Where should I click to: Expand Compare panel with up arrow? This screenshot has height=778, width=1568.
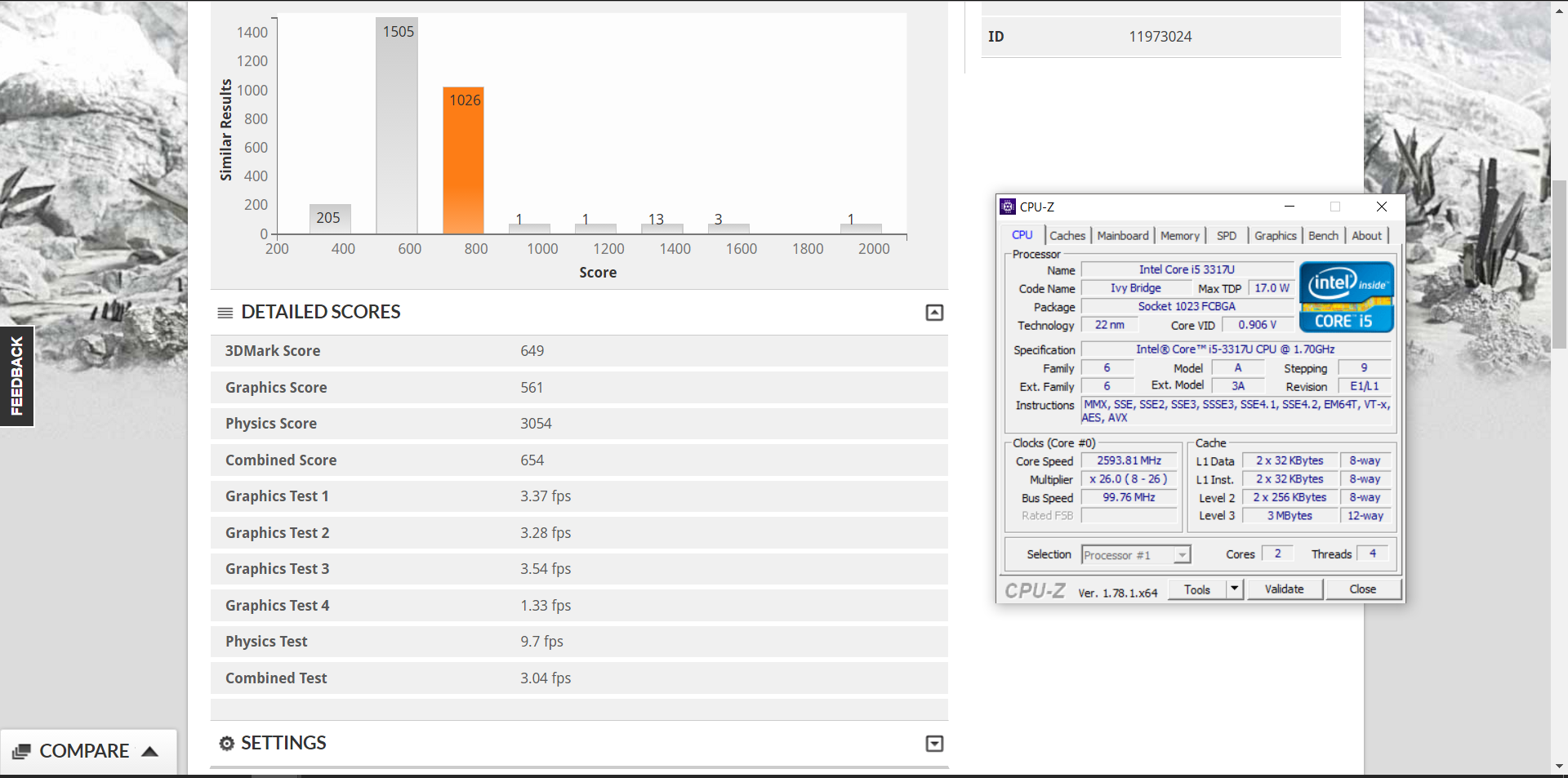(149, 751)
